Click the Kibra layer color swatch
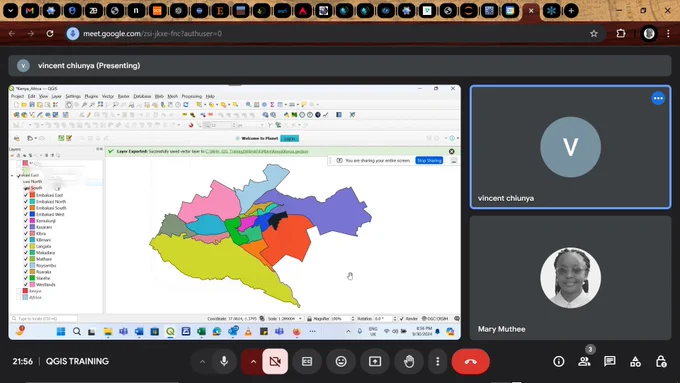Screen dimensions: 680x383 tap(32, 233)
